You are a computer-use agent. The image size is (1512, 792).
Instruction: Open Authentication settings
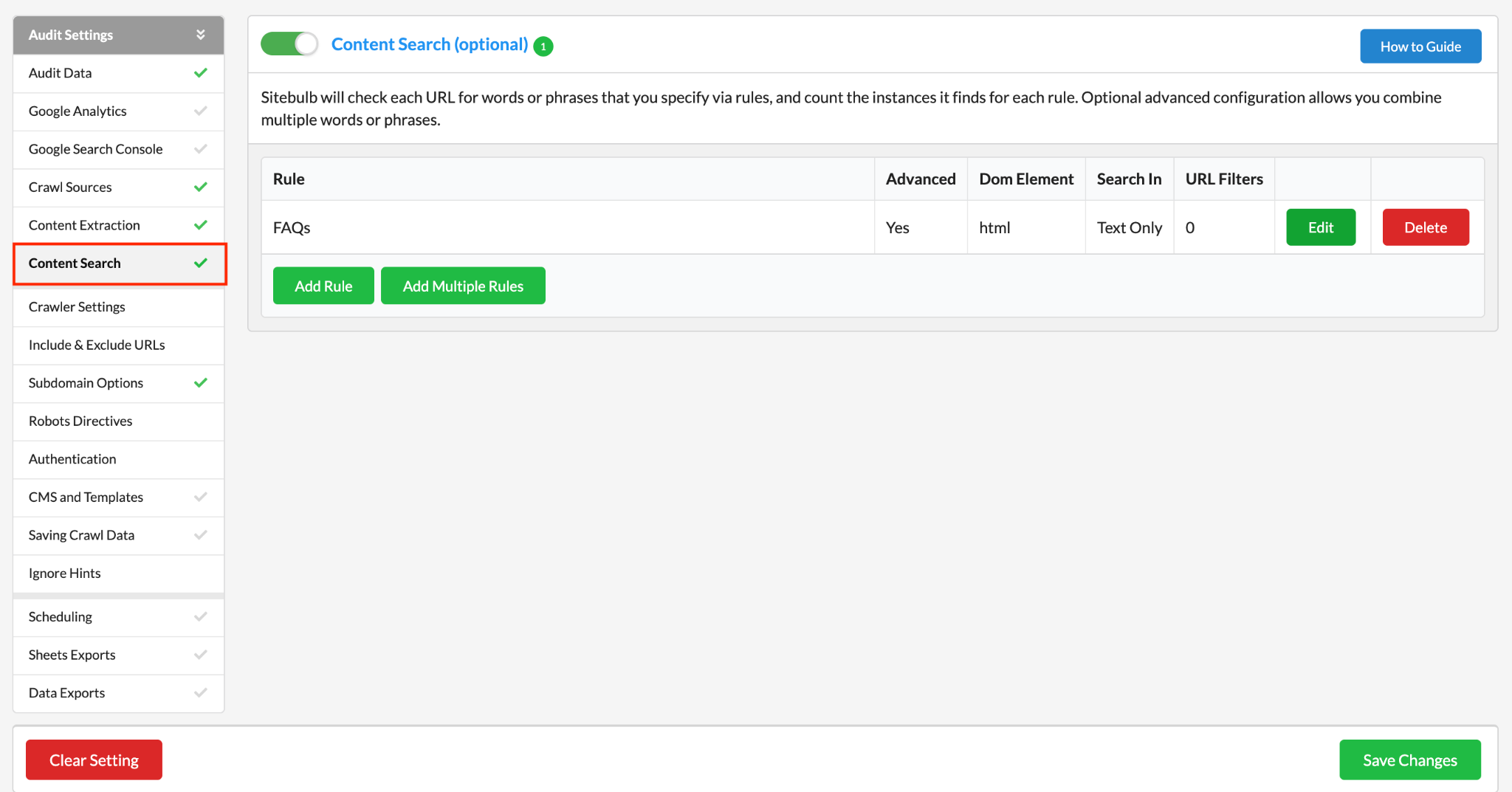[x=118, y=459]
